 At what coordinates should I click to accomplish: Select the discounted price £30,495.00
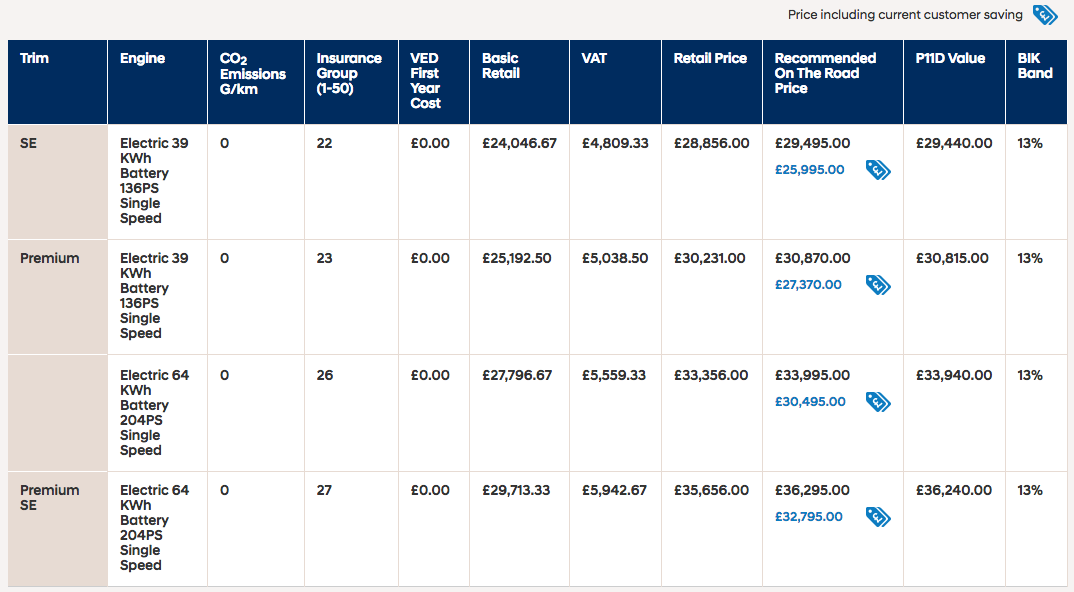[x=810, y=402]
